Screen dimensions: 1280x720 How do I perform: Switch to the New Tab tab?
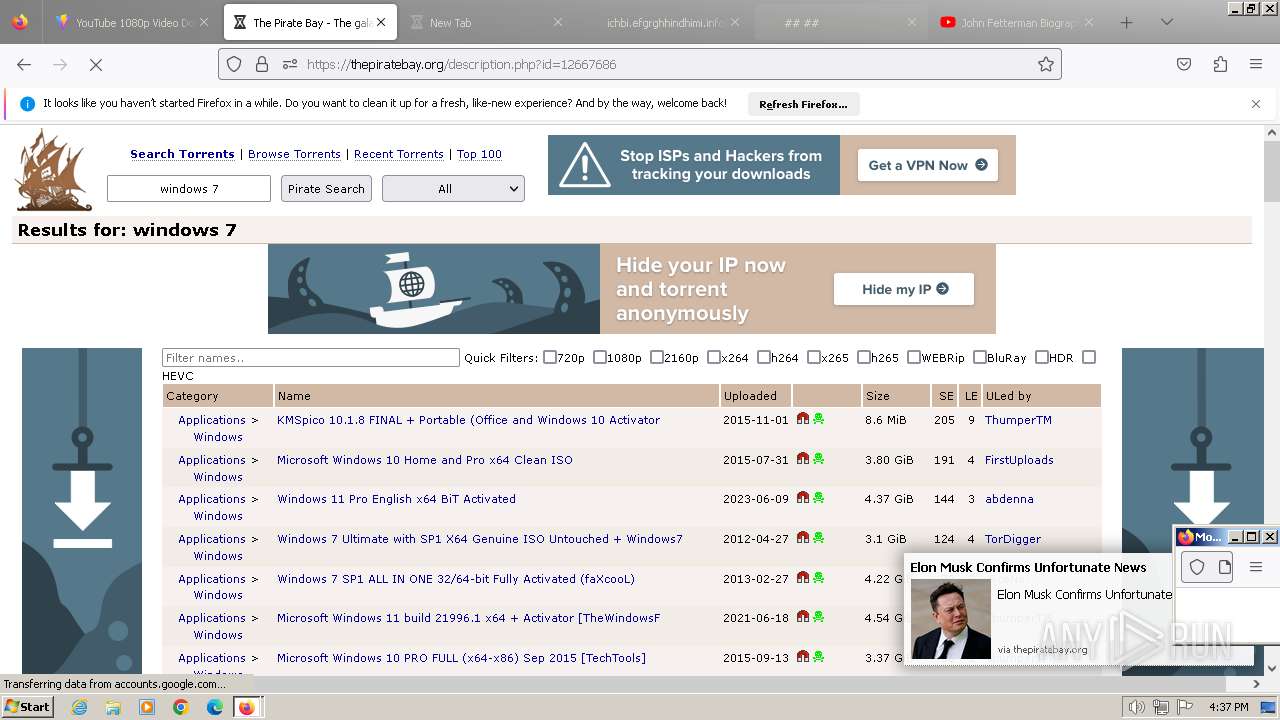tap(485, 22)
